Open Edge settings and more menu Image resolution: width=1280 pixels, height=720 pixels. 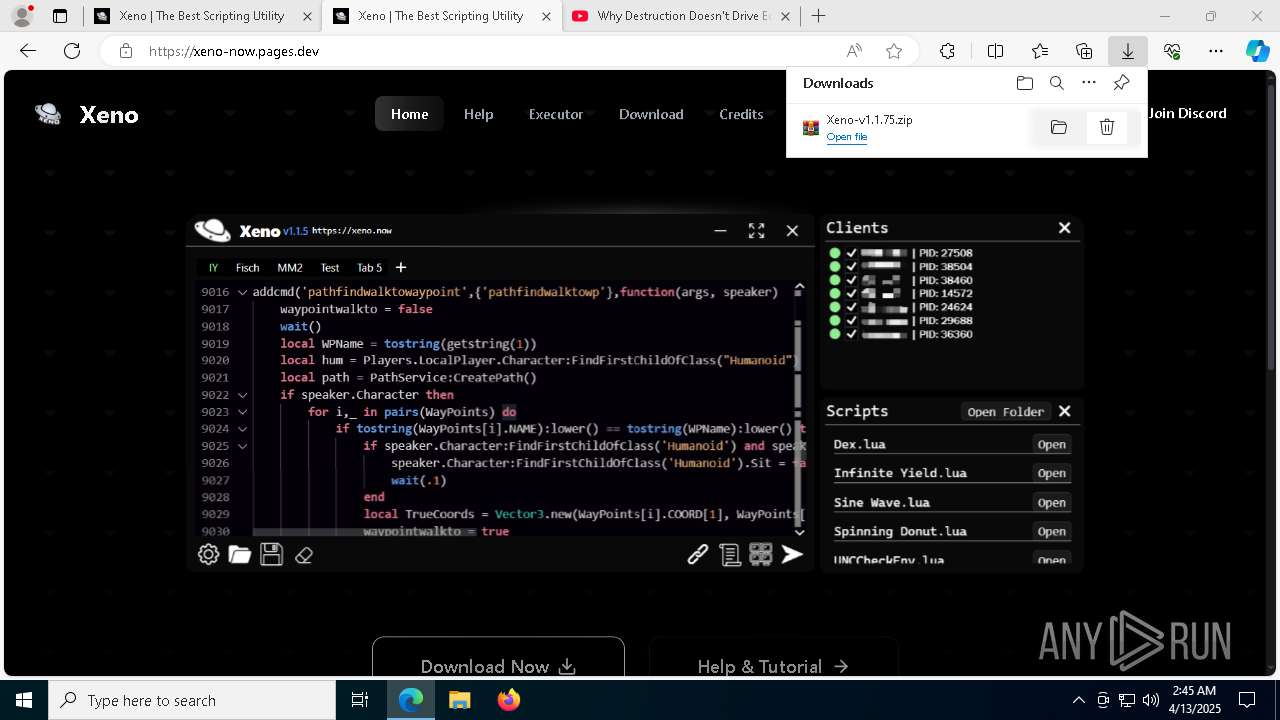click(x=1216, y=51)
